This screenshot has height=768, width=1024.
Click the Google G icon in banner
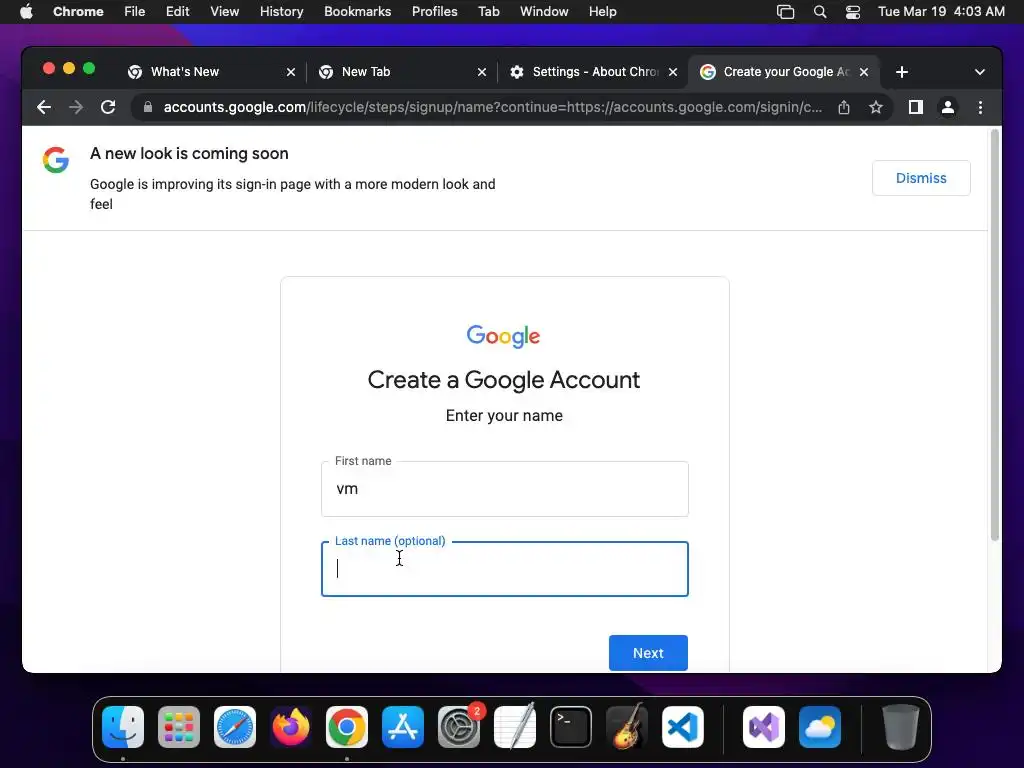tap(56, 160)
